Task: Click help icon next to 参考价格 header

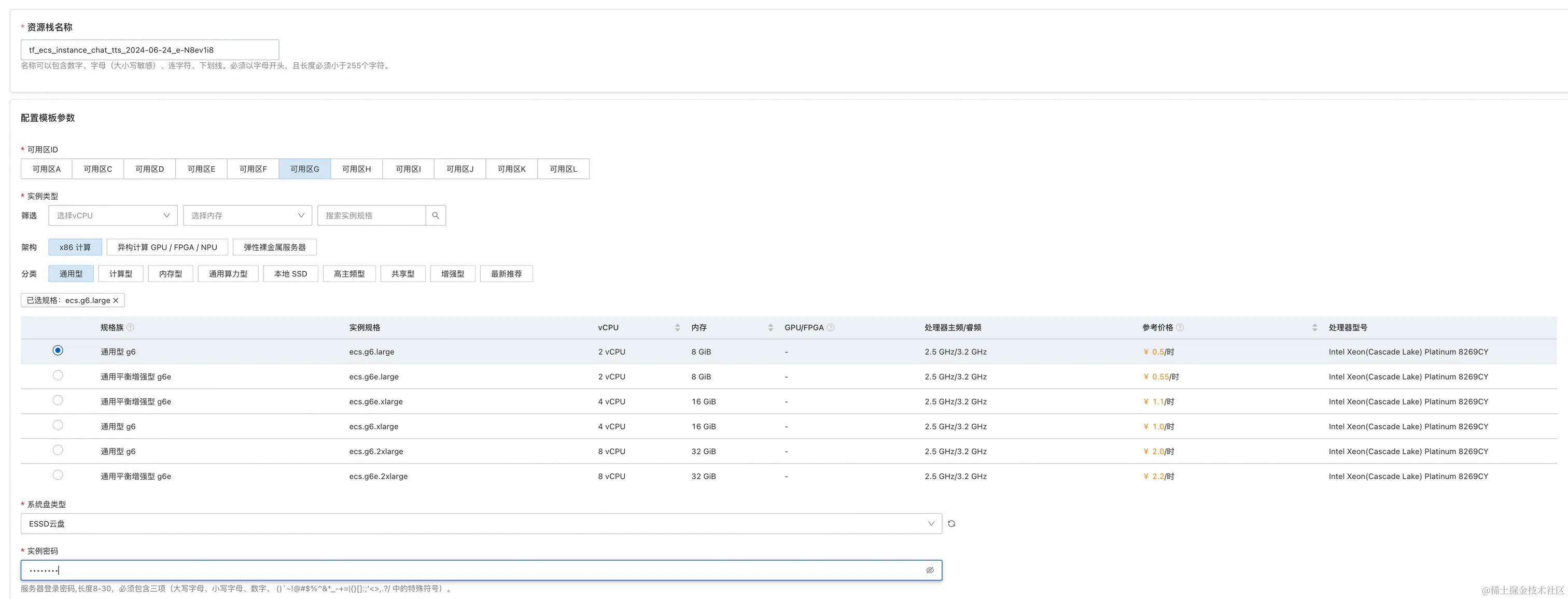Action: click(1180, 327)
